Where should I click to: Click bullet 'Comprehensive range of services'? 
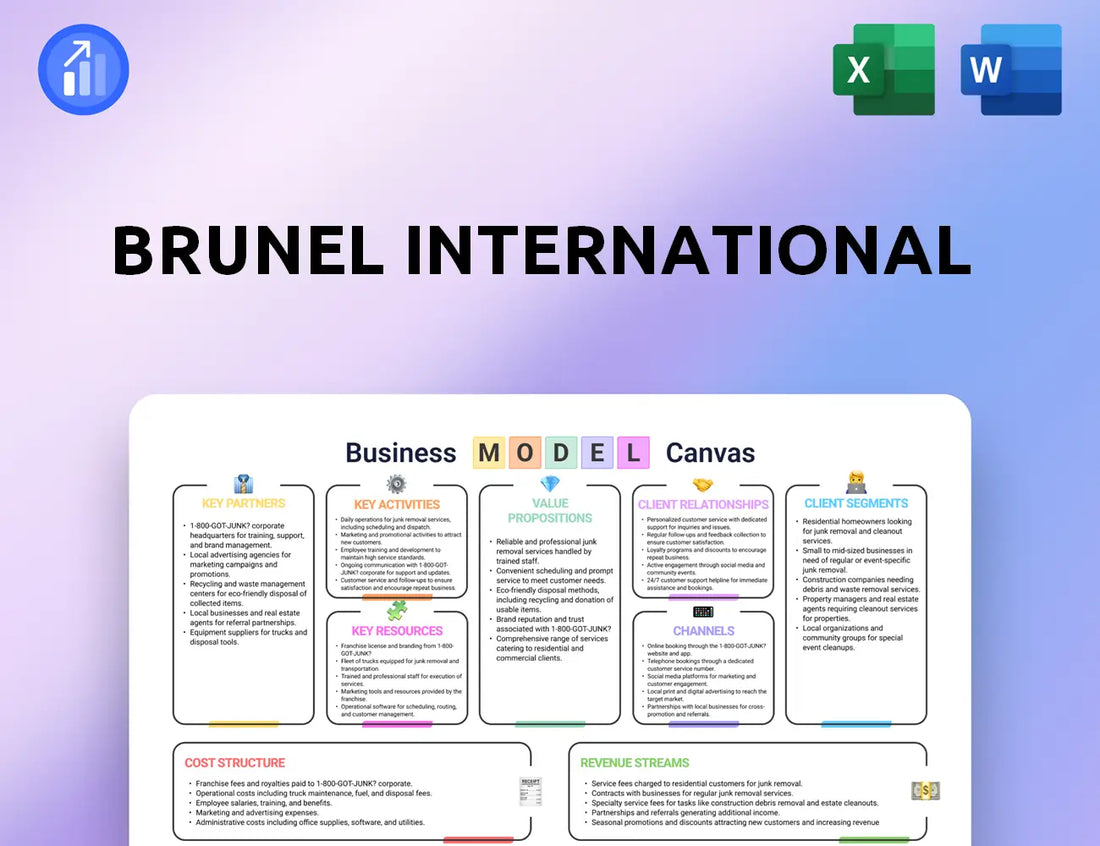point(550,648)
